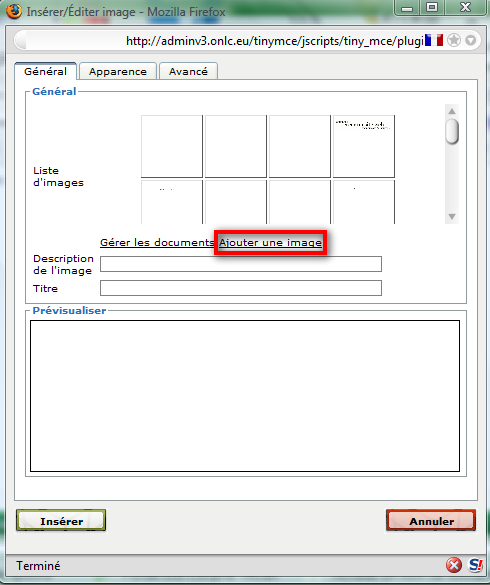Click inside the Prévisualiser preview box

click(x=245, y=396)
